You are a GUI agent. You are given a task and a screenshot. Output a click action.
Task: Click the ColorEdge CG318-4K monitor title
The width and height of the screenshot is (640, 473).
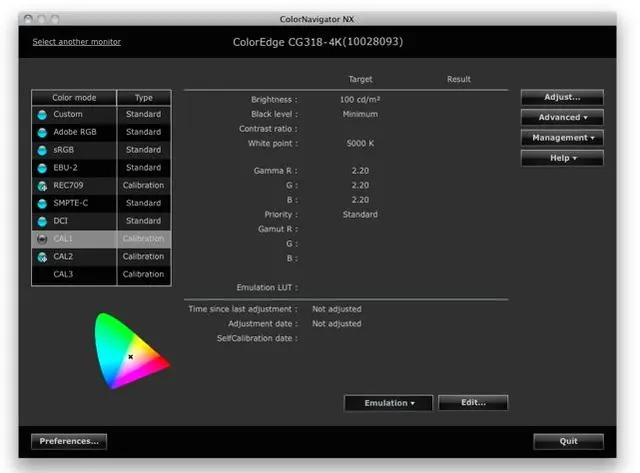pos(318,42)
